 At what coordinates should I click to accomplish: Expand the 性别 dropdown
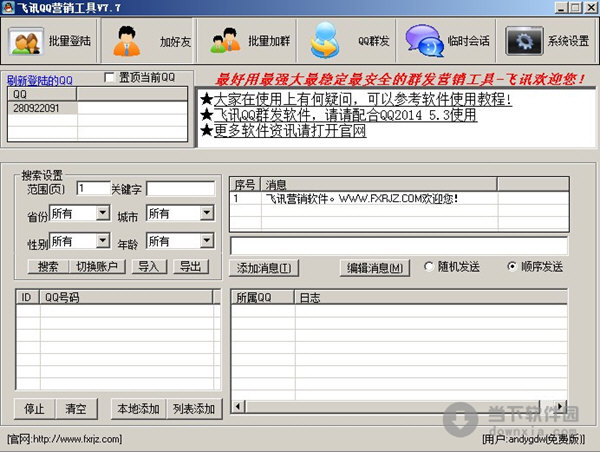coord(103,240)
